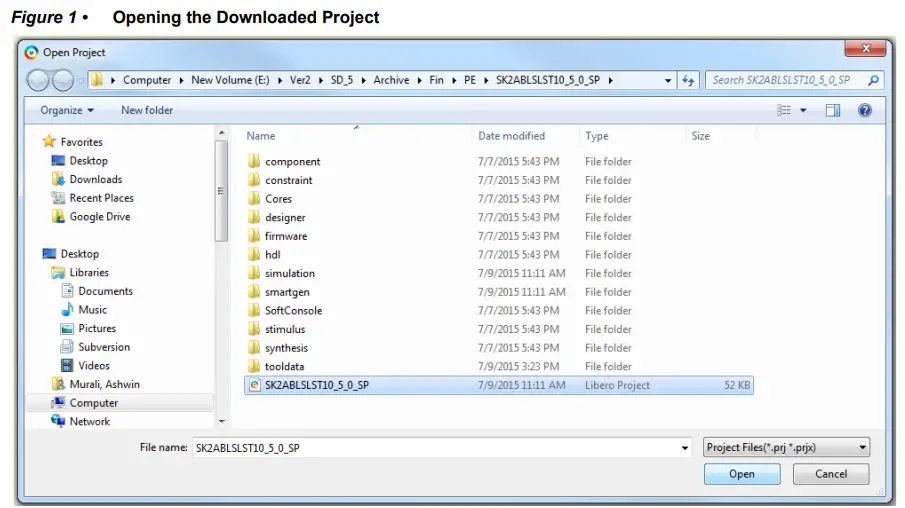Select the SK2ABLSLST10_5_0_SP Libero project file icon
Viewport: 905px width, 508px height.
pyautogui.click(x=255, y=385)
